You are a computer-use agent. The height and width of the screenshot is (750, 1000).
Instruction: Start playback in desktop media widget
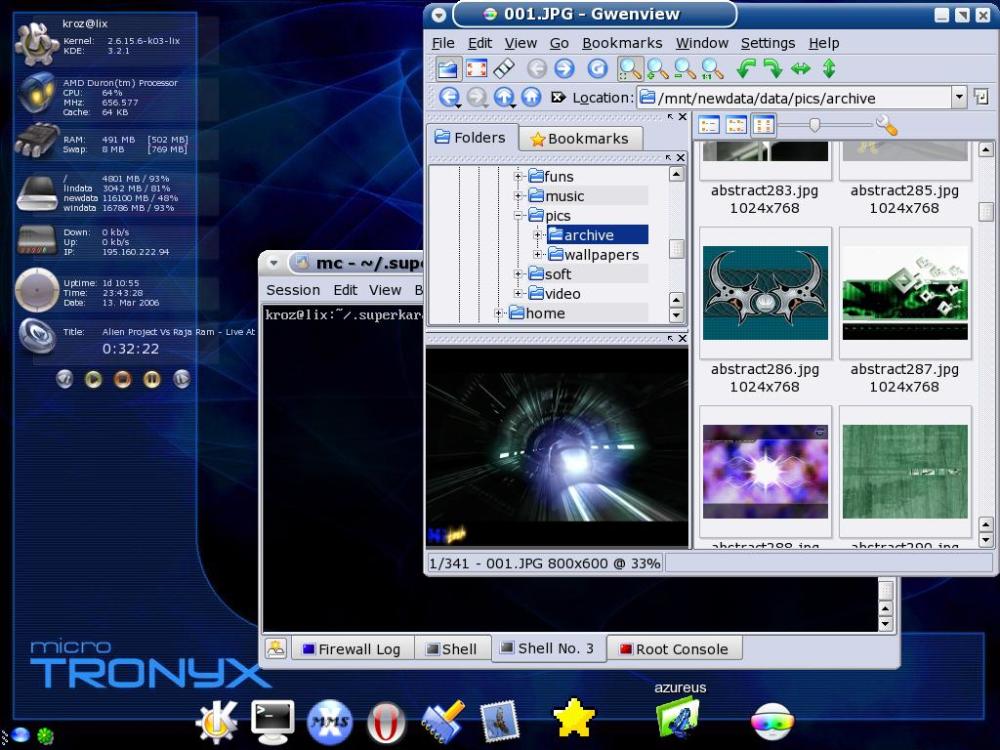point(94,379)
